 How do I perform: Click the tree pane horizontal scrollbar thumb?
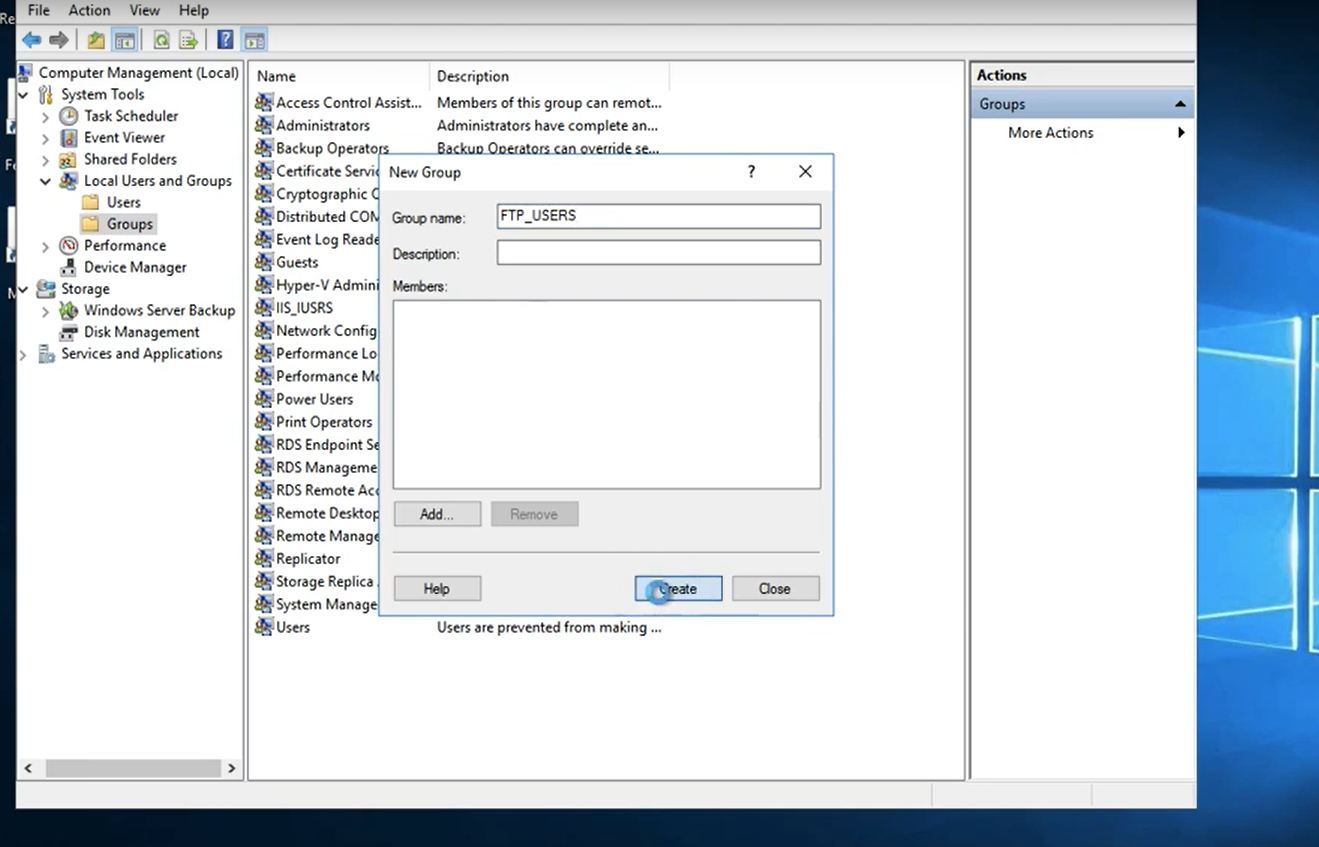[133, 768]
